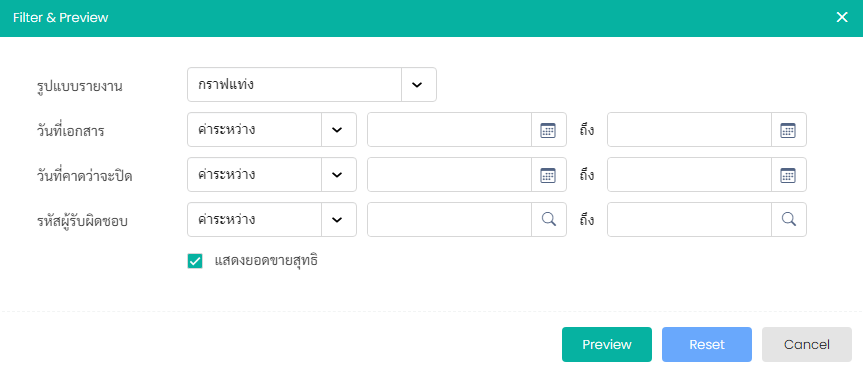This screenshot has width=863, height=372.
Task: Click the Cancel button
Action: 806,344
